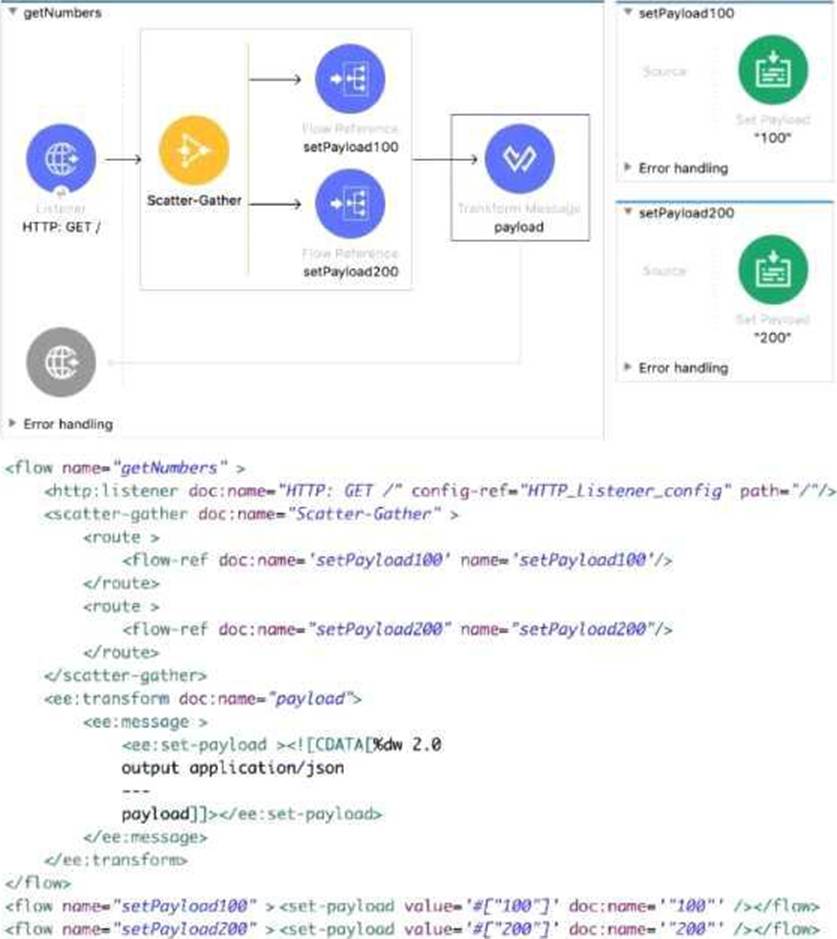Collapse the setPayload200 flow panel
This screenshot has width=837, height=939.
pos(627,213)
